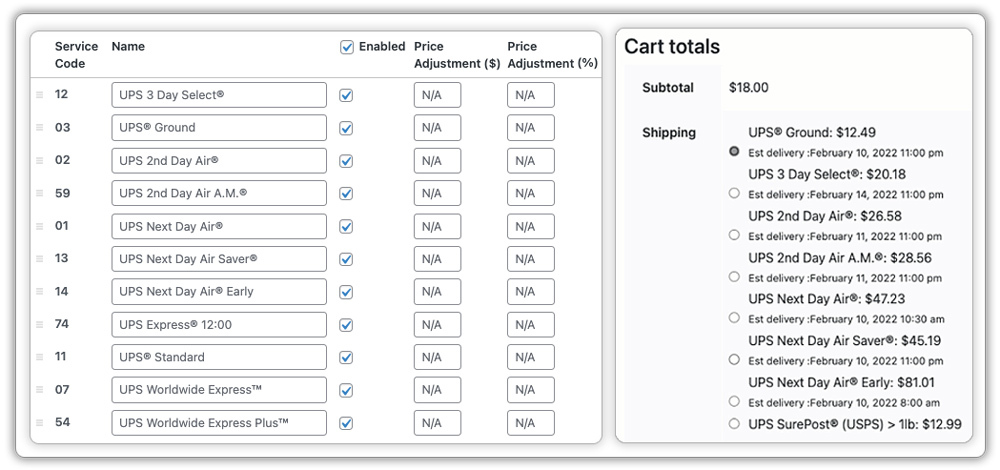1000x470 pixels.
Task: Select UPS Ground shipping radio button
Action: point(734,151)
